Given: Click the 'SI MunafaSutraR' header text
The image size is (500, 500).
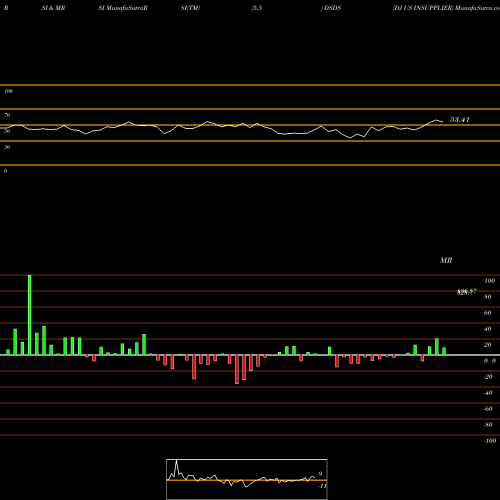Looking at the screenshot, I should coord(123,8).
